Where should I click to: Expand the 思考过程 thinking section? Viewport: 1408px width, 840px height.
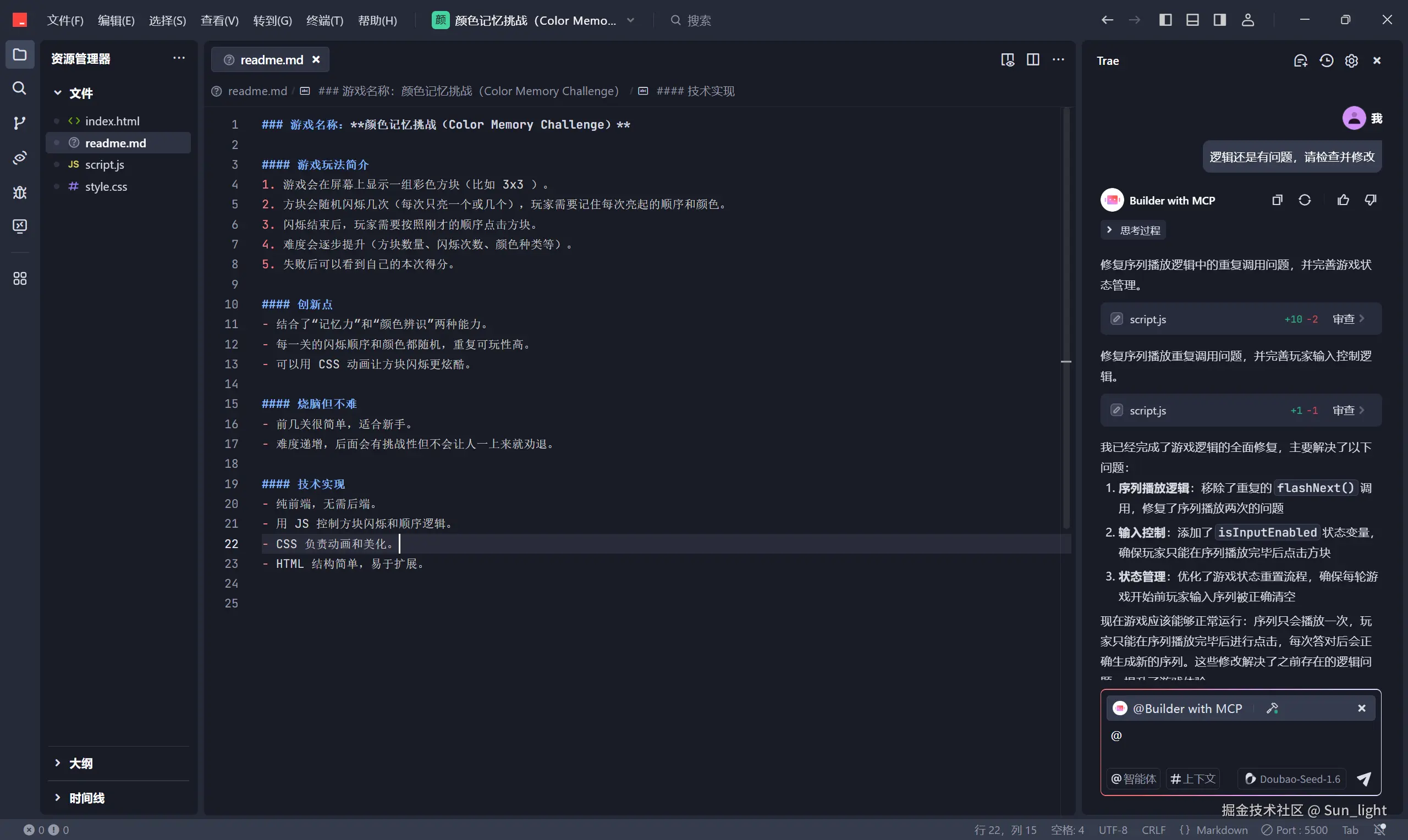click(1133, 230)
